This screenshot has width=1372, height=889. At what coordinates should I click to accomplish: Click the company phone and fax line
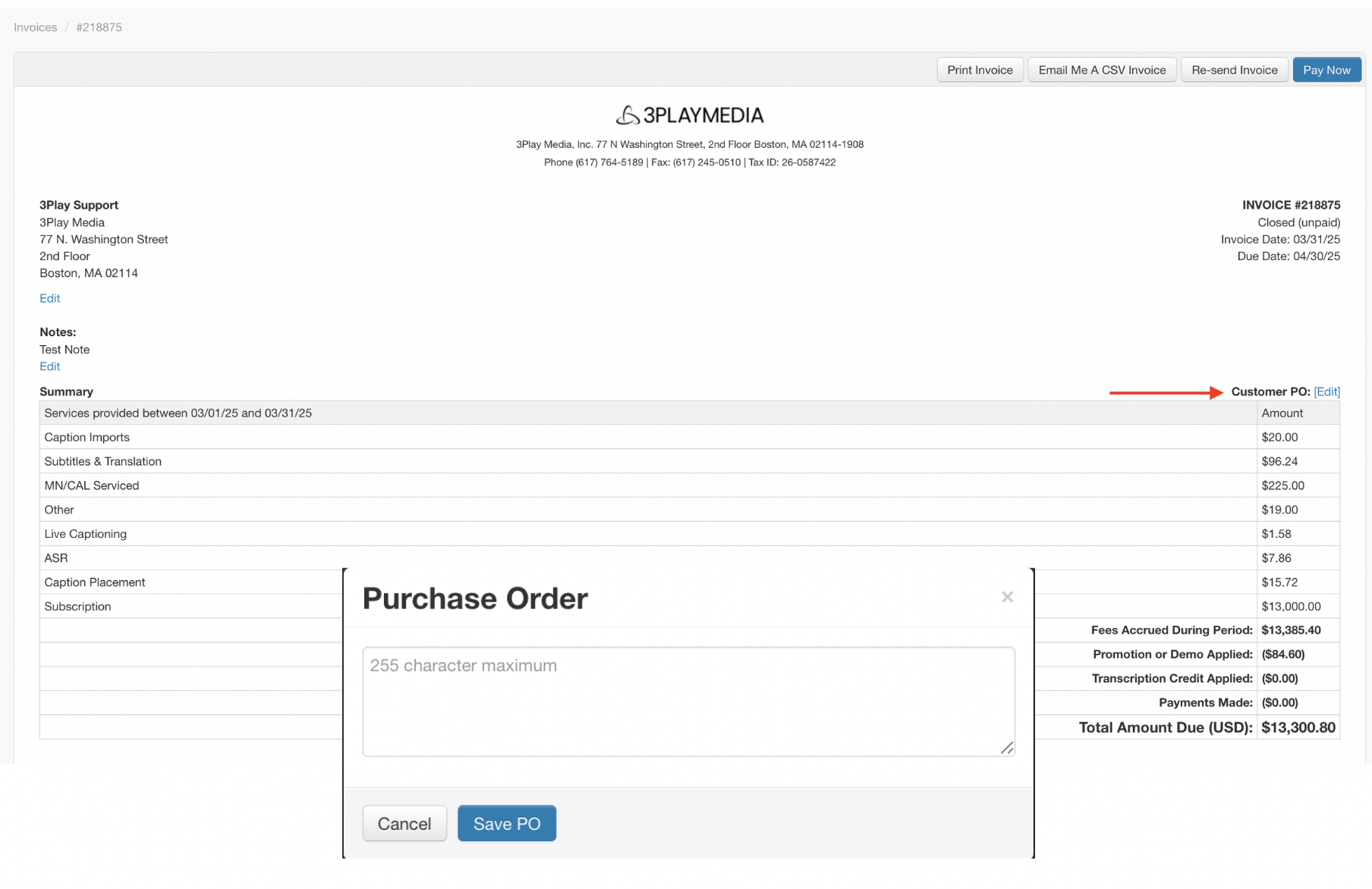689,162
